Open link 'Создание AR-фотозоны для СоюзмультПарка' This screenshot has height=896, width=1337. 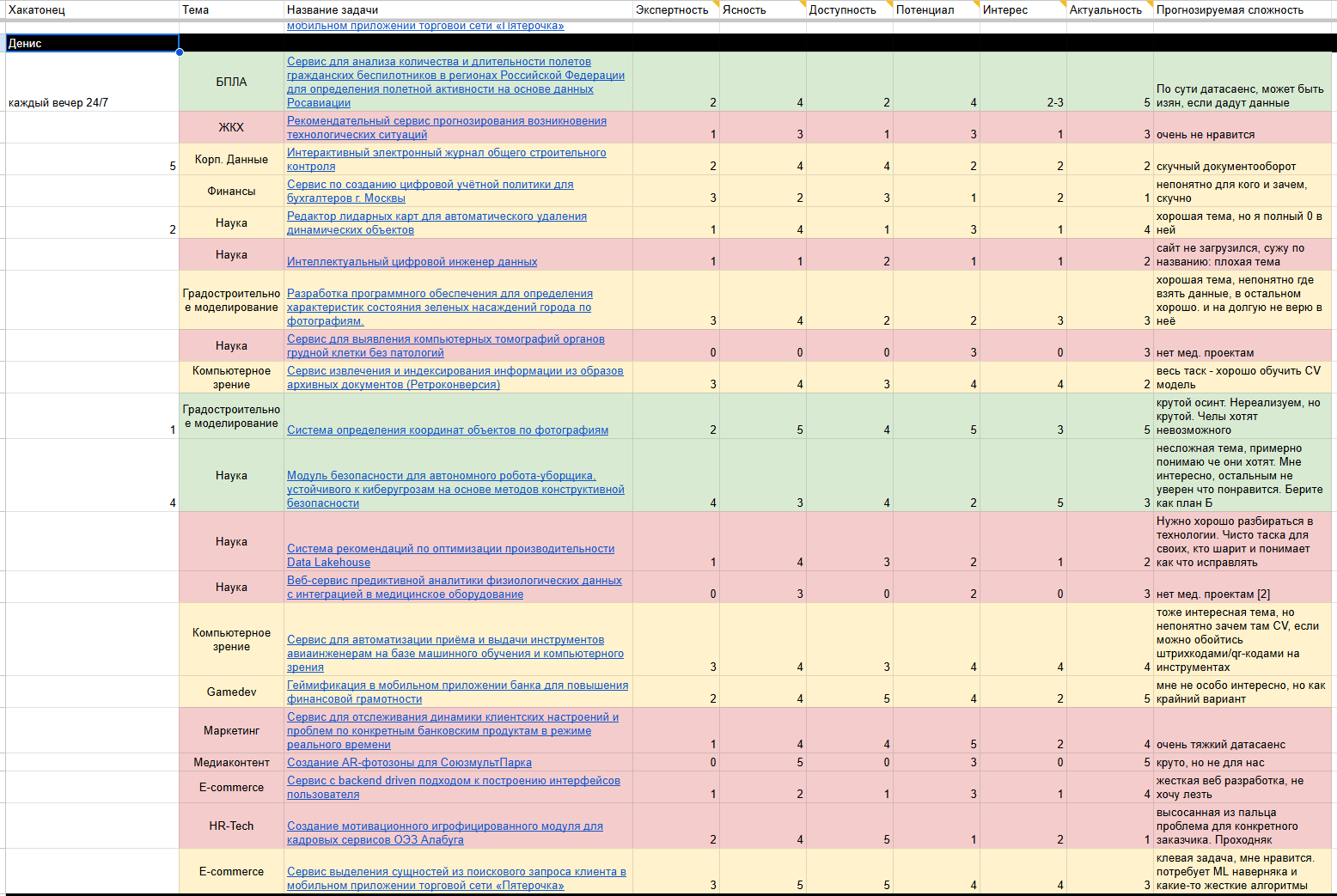(x=409, y=762)
